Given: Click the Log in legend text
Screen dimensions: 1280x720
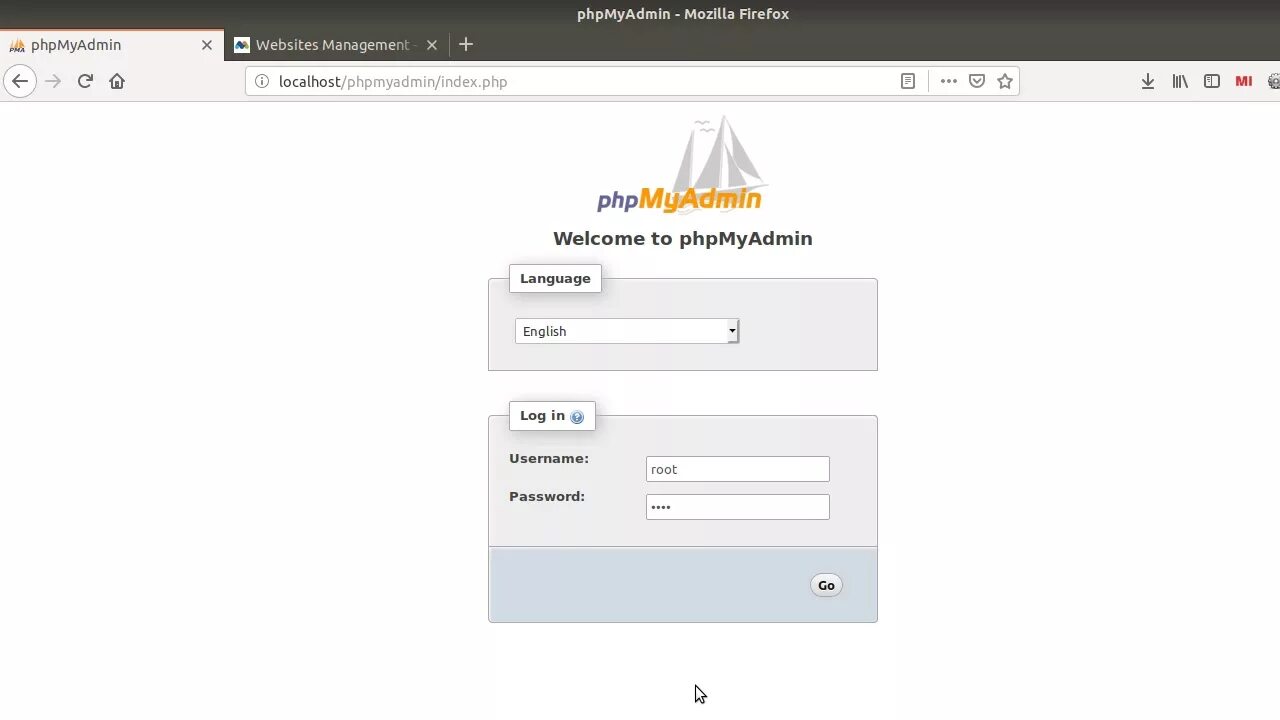Looking at the screenshot, I should click(x=542, y=415).
